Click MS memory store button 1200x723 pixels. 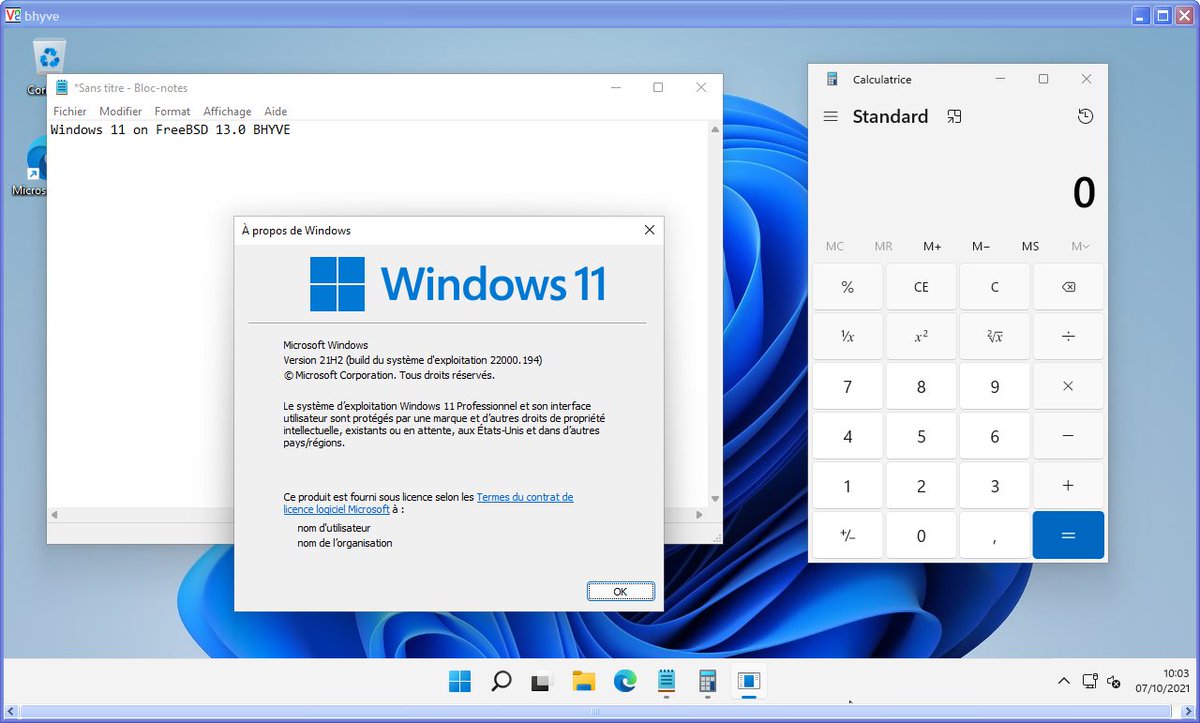(1030, 246)
